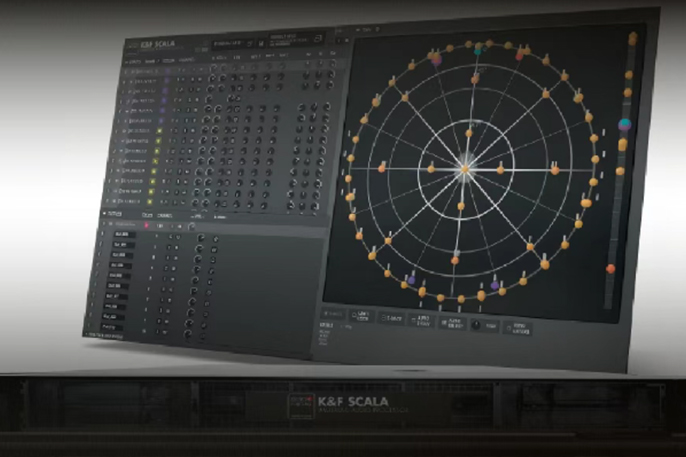Select the purple speaker at ring's lower right
Image resolution: width=686 pixels, height=457 pixels.
click(x=495, y=286)
